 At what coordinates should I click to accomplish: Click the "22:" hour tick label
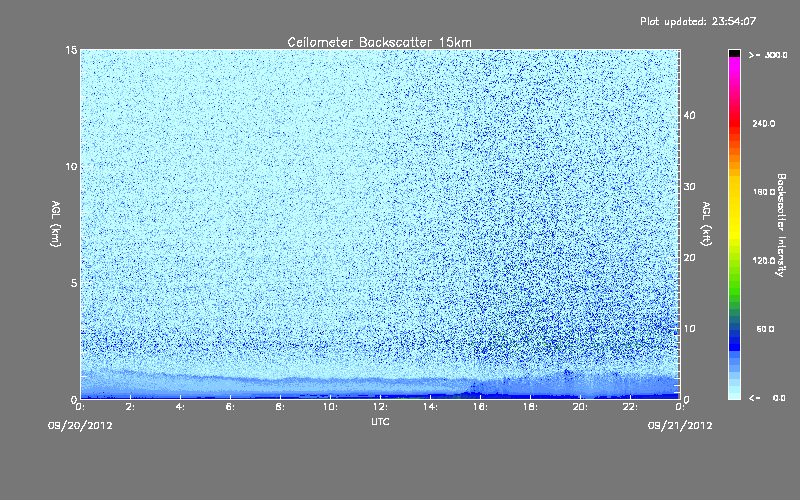[x=630, y=407]
